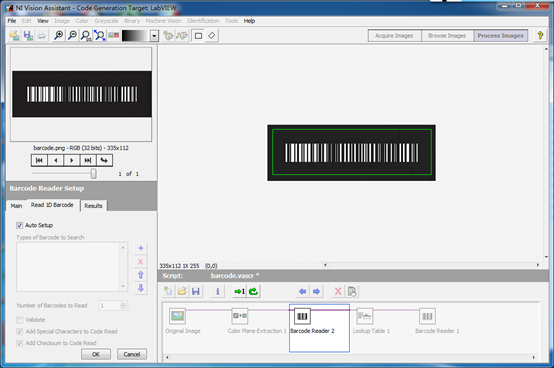Toggle Add Checksum to Code Read checkbox
This screenshot has height=368, width=554.
(19, 343)
